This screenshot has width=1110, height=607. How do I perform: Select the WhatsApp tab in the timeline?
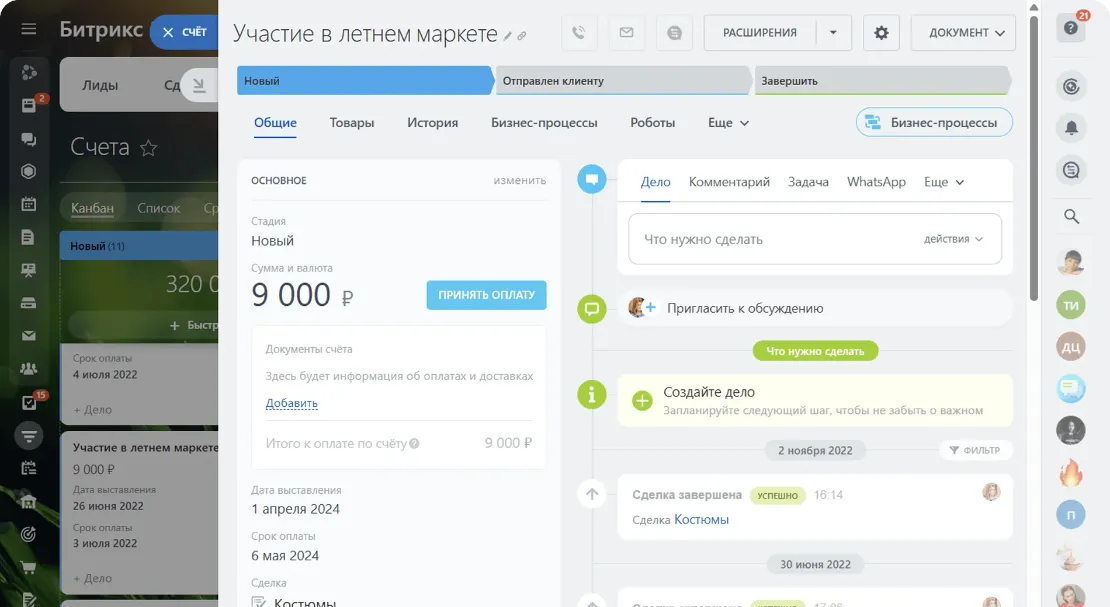click(877, 183)
